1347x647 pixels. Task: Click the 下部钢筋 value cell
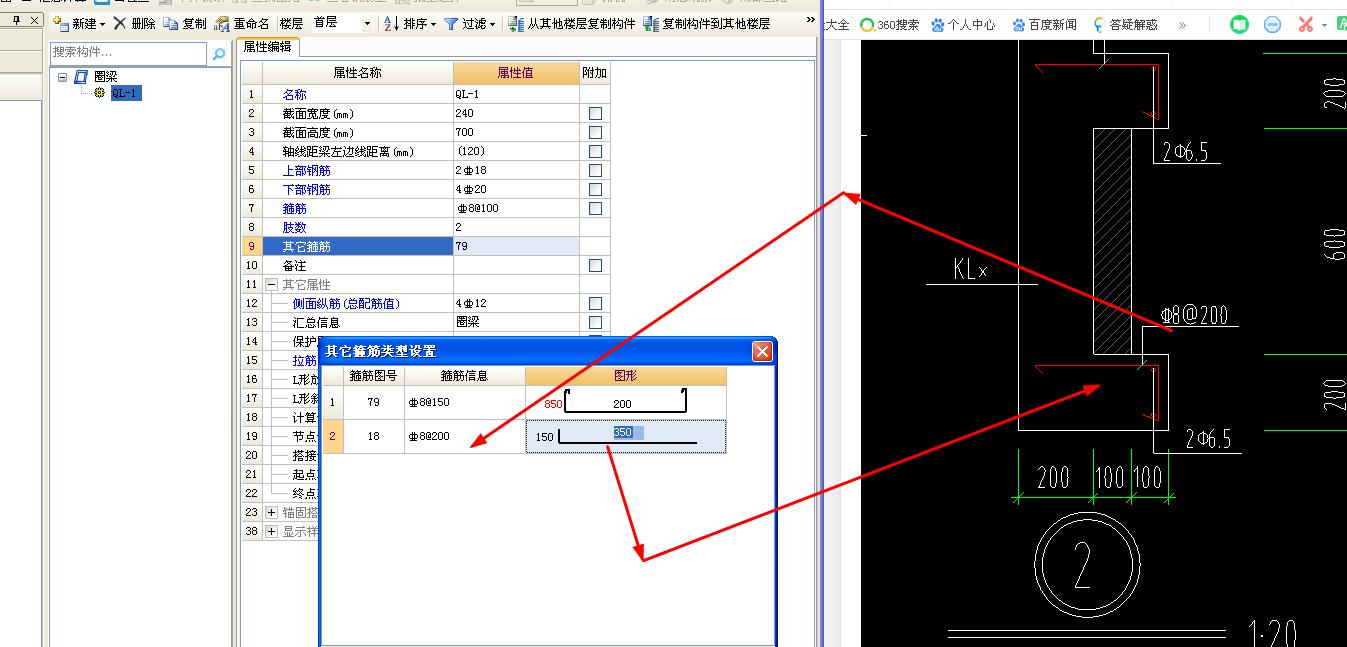click(516, 189)
